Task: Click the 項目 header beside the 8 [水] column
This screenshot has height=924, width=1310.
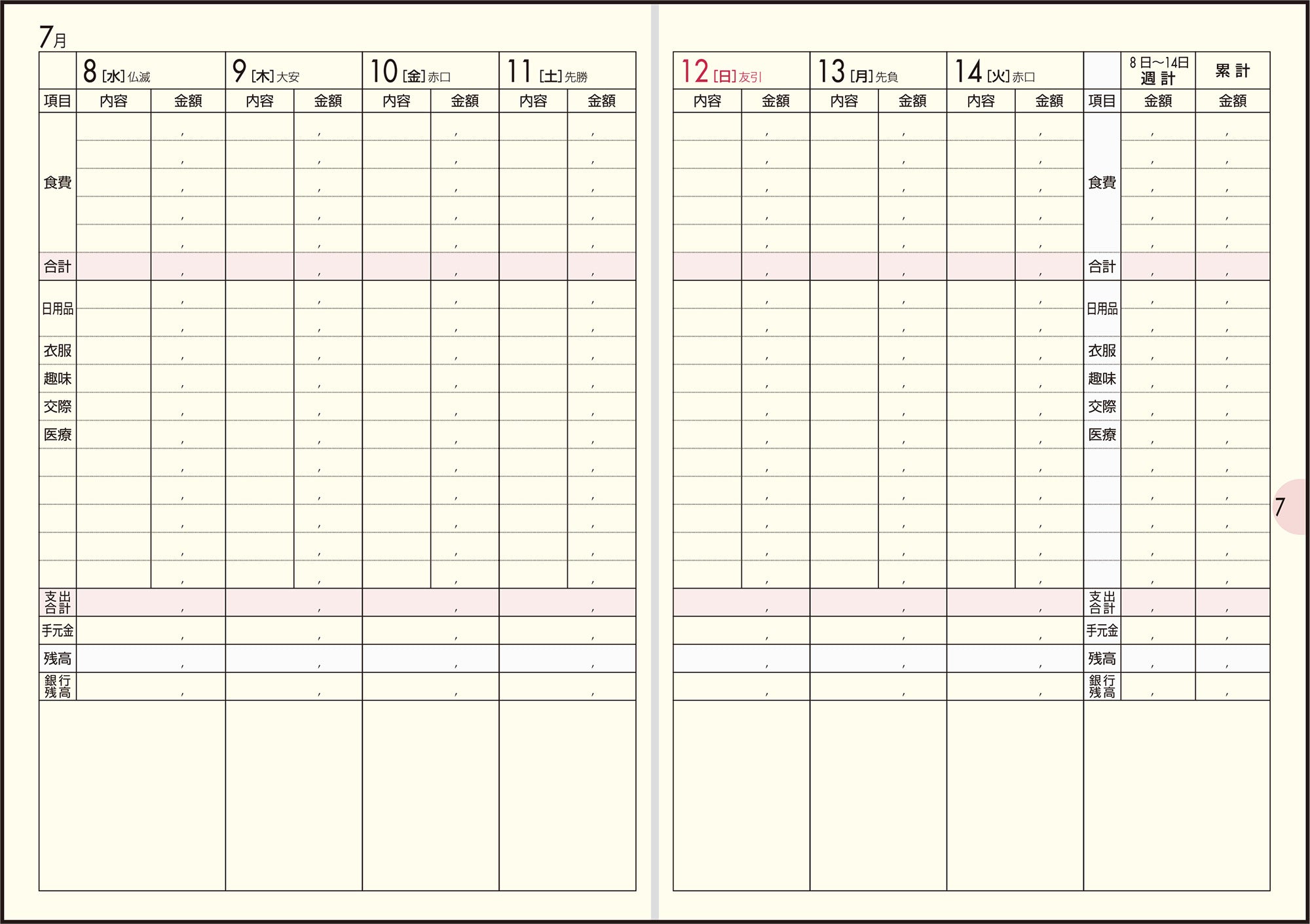Action: click(x=58, y=101)
